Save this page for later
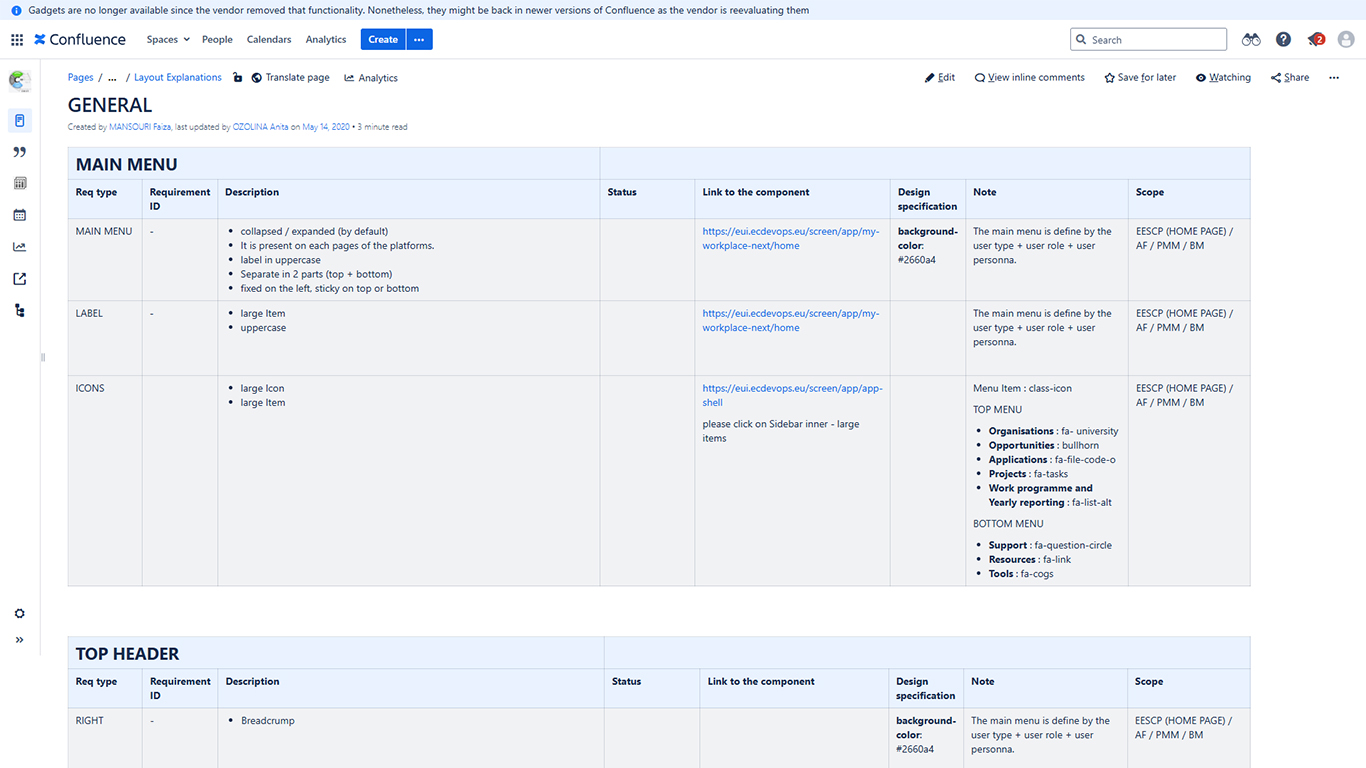This screenshot has width=1366, height=768. (x=1140, y=78)
